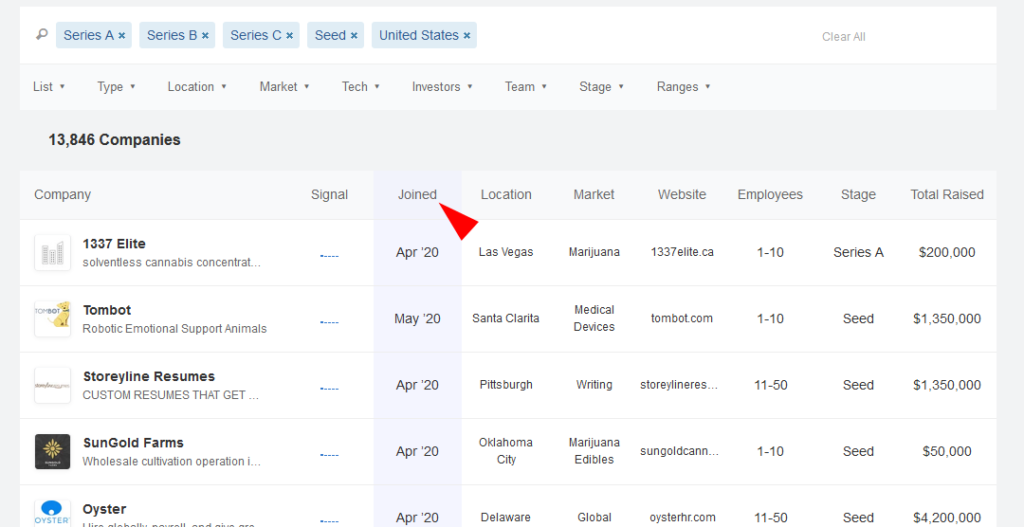The width and height of the screenshot is (1024, 527).
Task: Click the 1337 Elite signal indicator
Action: pos(329,256)
